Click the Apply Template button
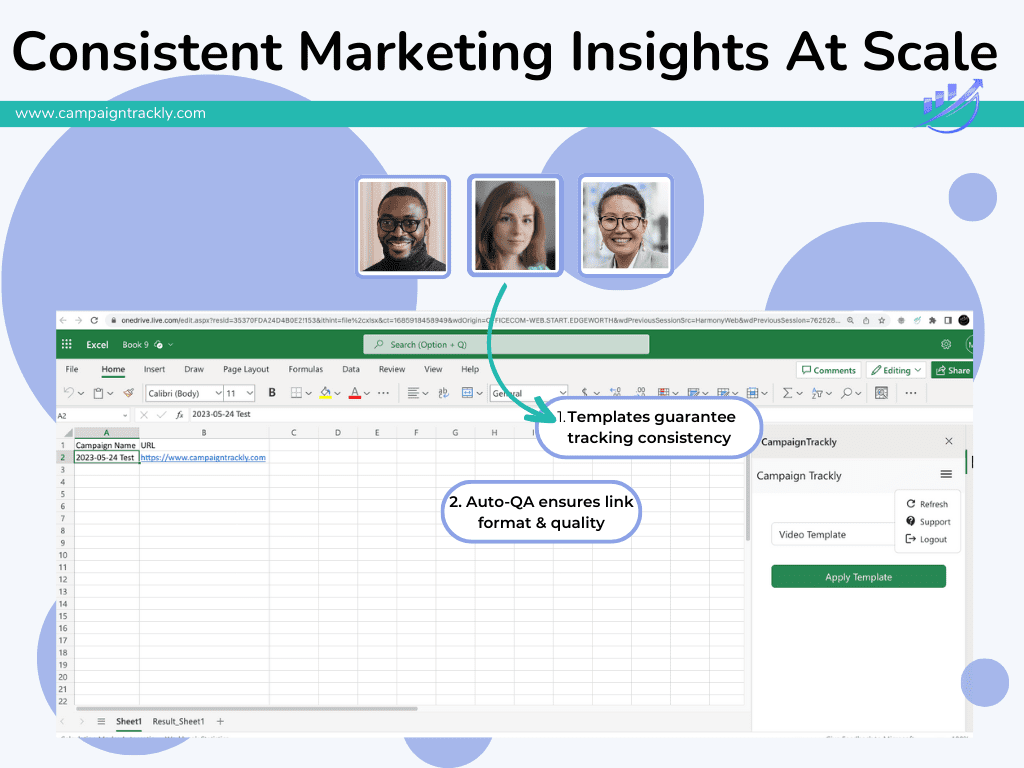 tap(858, 577)
